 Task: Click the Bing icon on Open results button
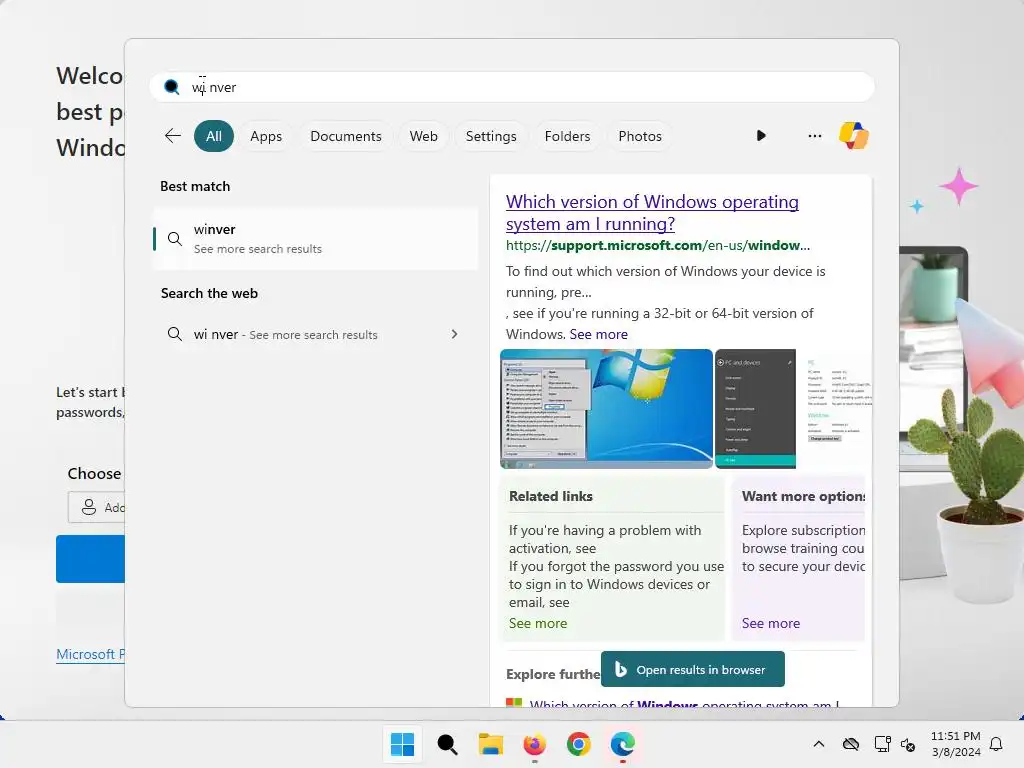click(620, 669)
